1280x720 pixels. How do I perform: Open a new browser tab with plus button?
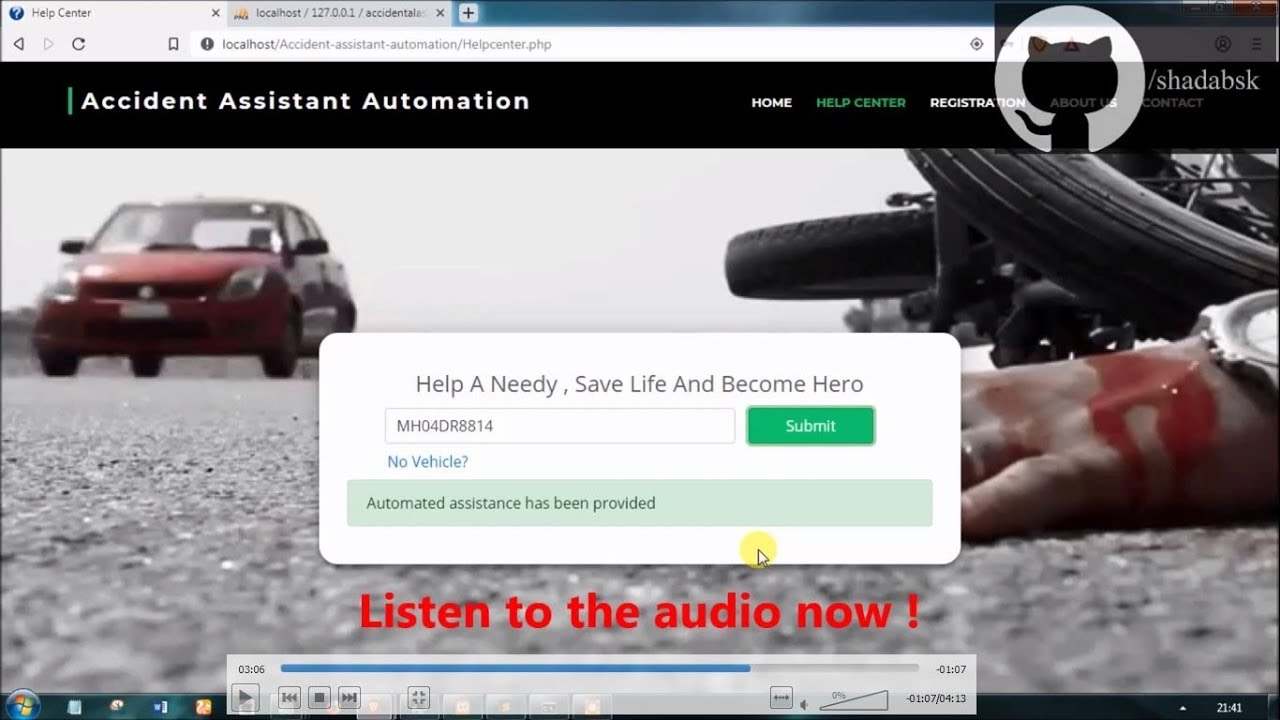pyautogui.click(x=468, y=13)
